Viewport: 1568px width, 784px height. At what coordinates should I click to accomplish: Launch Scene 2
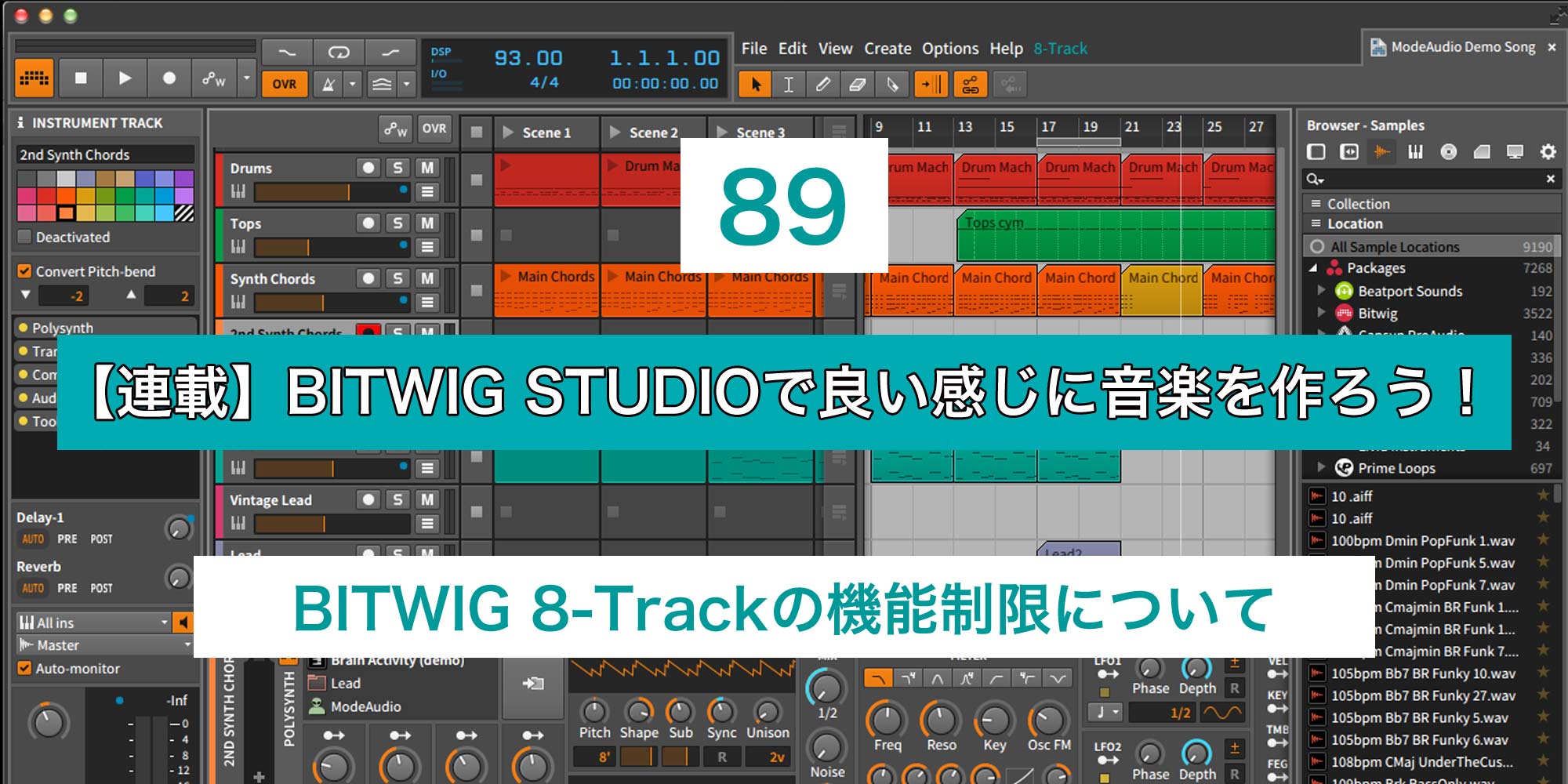tap(615, 132)
